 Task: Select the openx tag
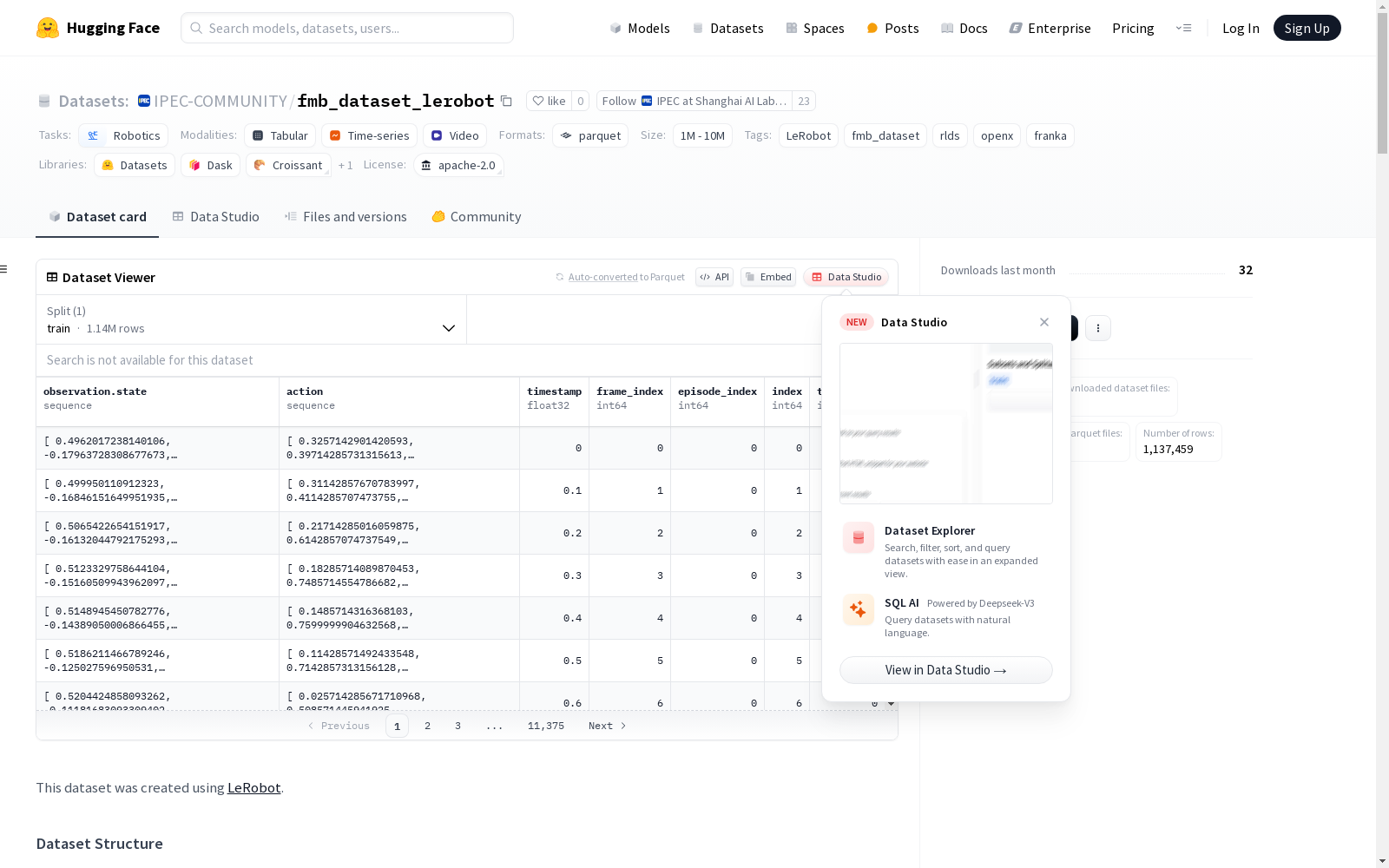click(x=997, y=135)
